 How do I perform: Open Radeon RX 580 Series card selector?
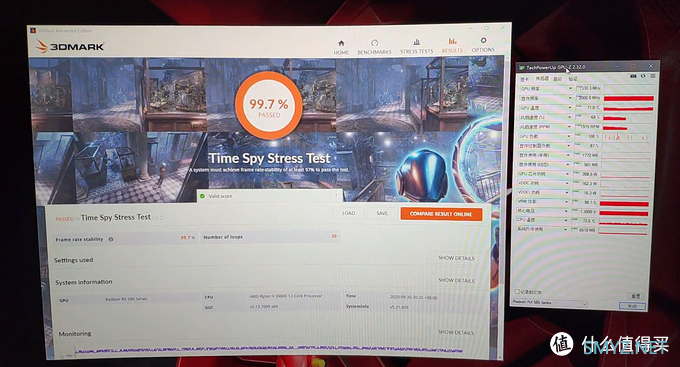click(549, 302)
